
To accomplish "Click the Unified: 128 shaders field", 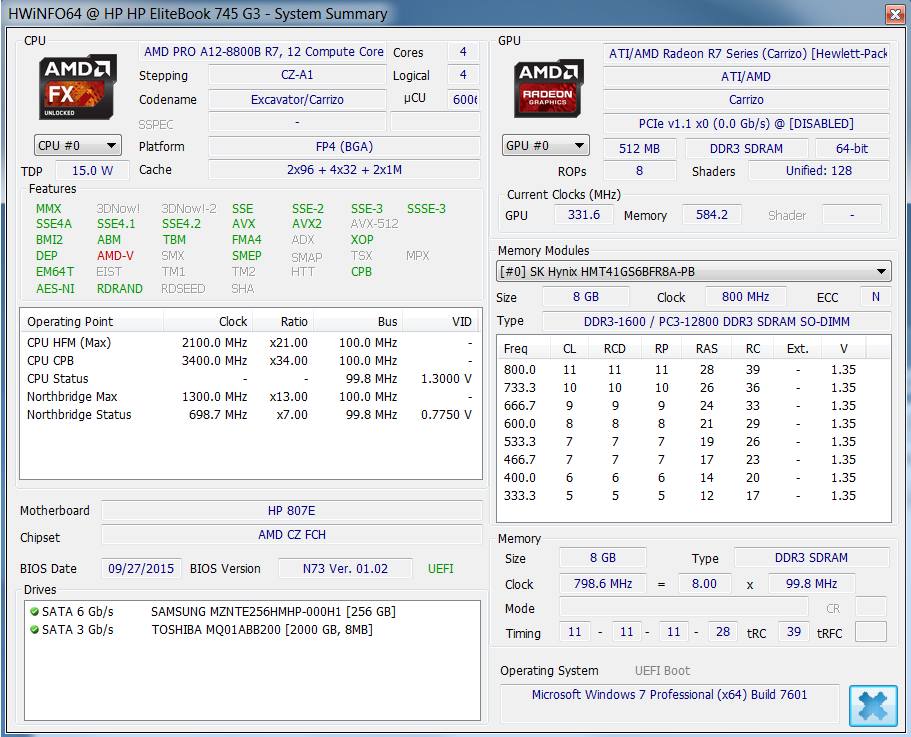I will point(819,171).
